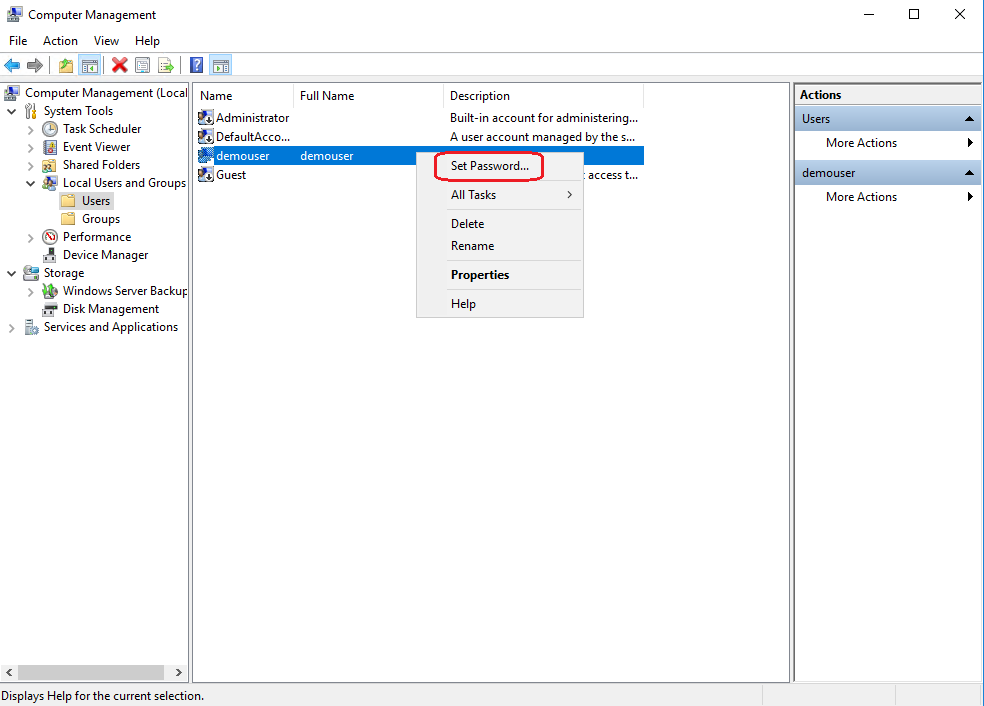This screenshot has width=984, height=706.
Task: Click the Device Manager icon
Action: coord(50,255)
